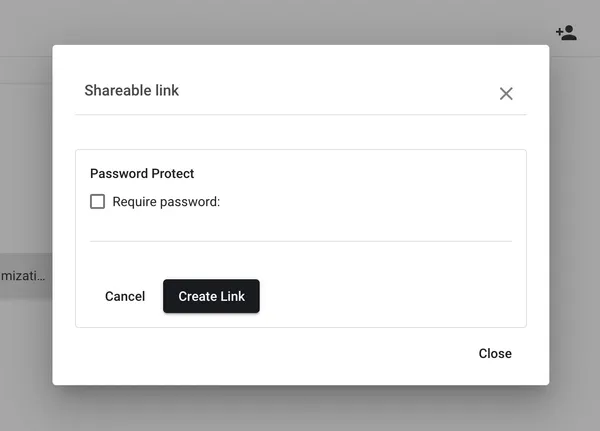
Task: Invite collaborators via the person-plus icon
Action: [x=566, y=33]
